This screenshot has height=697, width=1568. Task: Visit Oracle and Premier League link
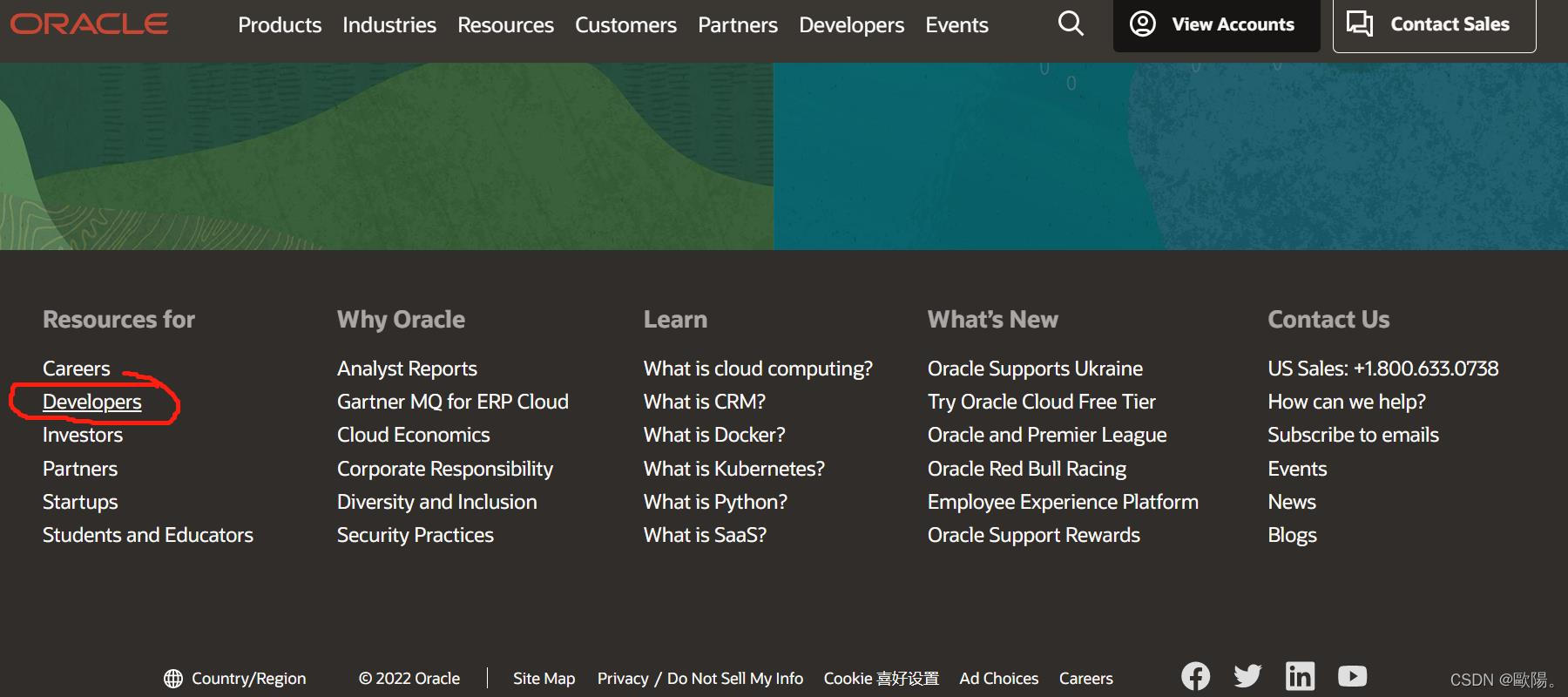pos(1047,435)
